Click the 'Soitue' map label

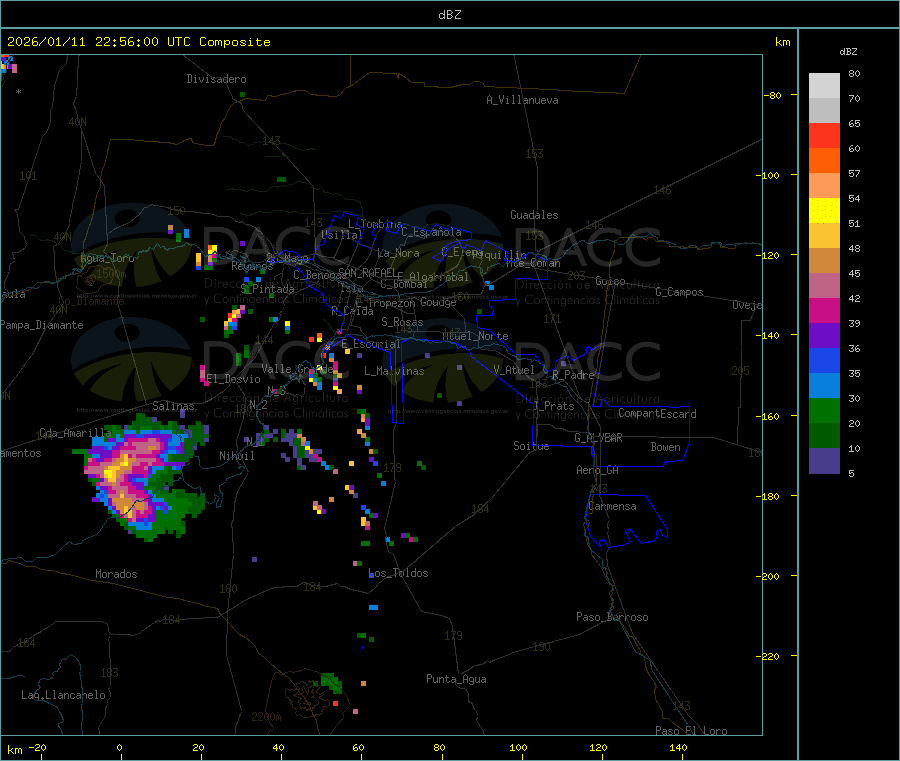531,446
